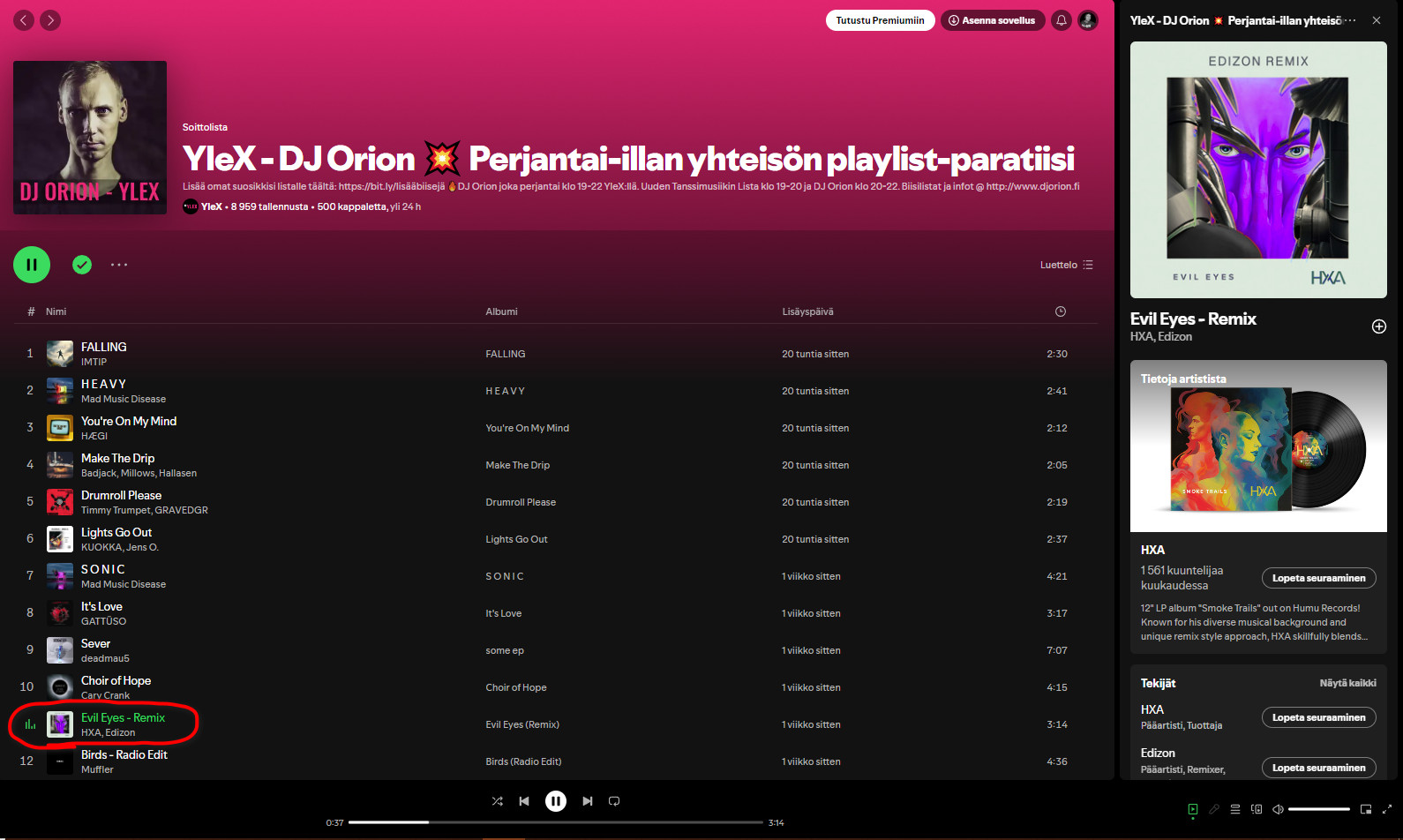The width and height of the screenshot is (1403, 840).
Task: Skip to the previous track
Action: (524, 801)
